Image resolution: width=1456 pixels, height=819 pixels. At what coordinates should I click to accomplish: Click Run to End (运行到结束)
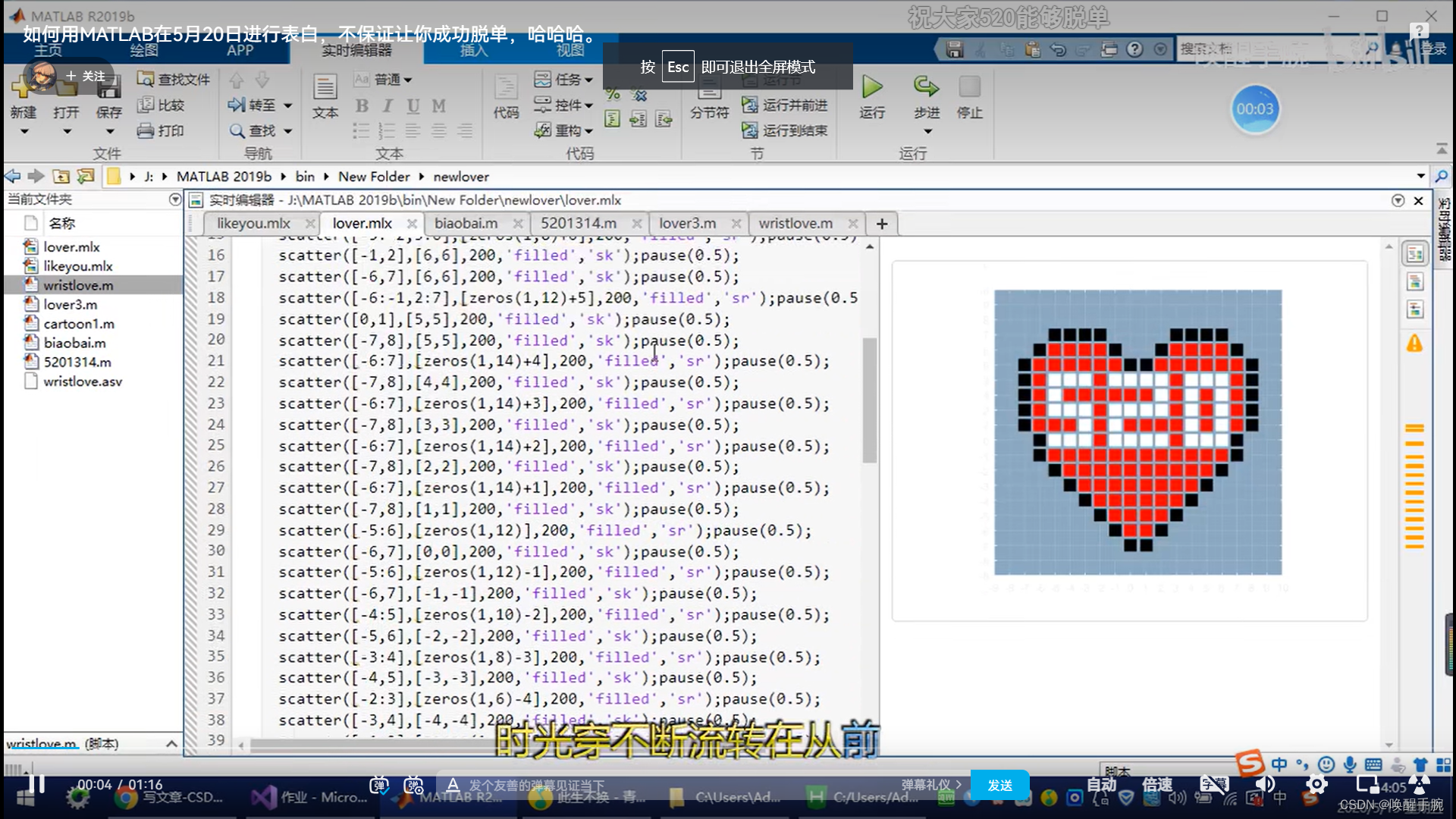784,130
